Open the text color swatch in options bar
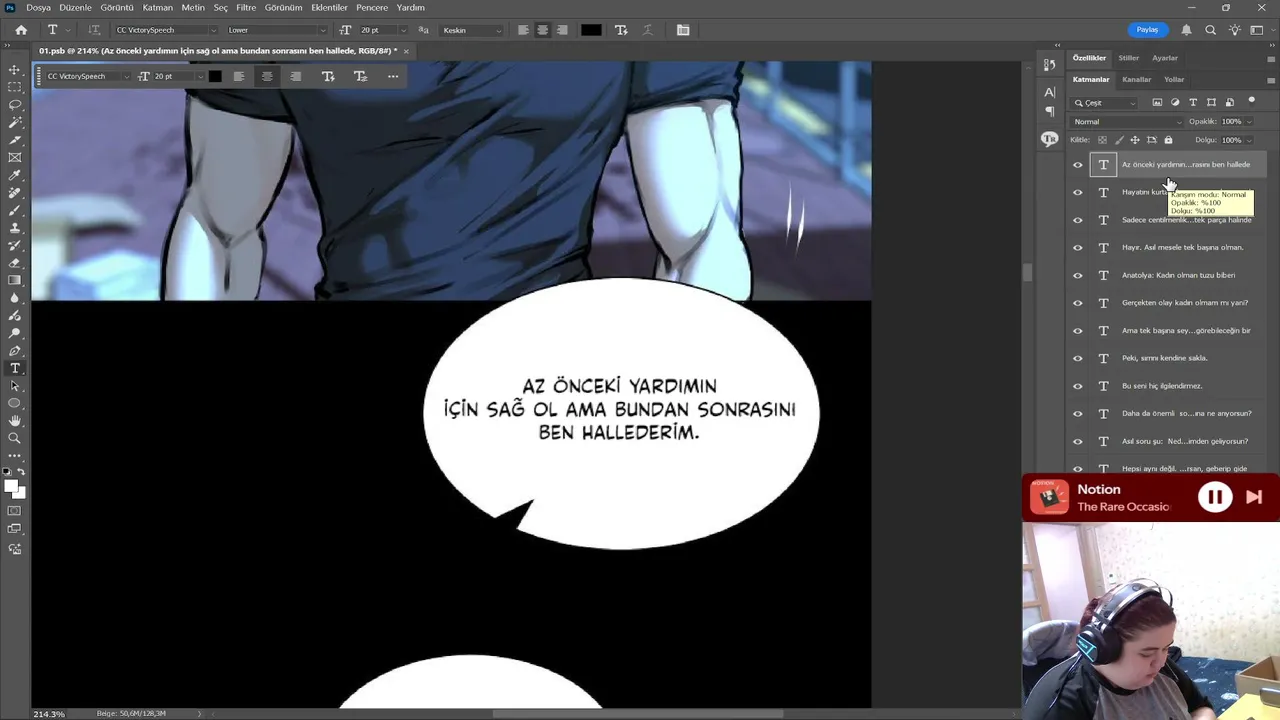Viewport: 1280px width, 720px height. 591,30
